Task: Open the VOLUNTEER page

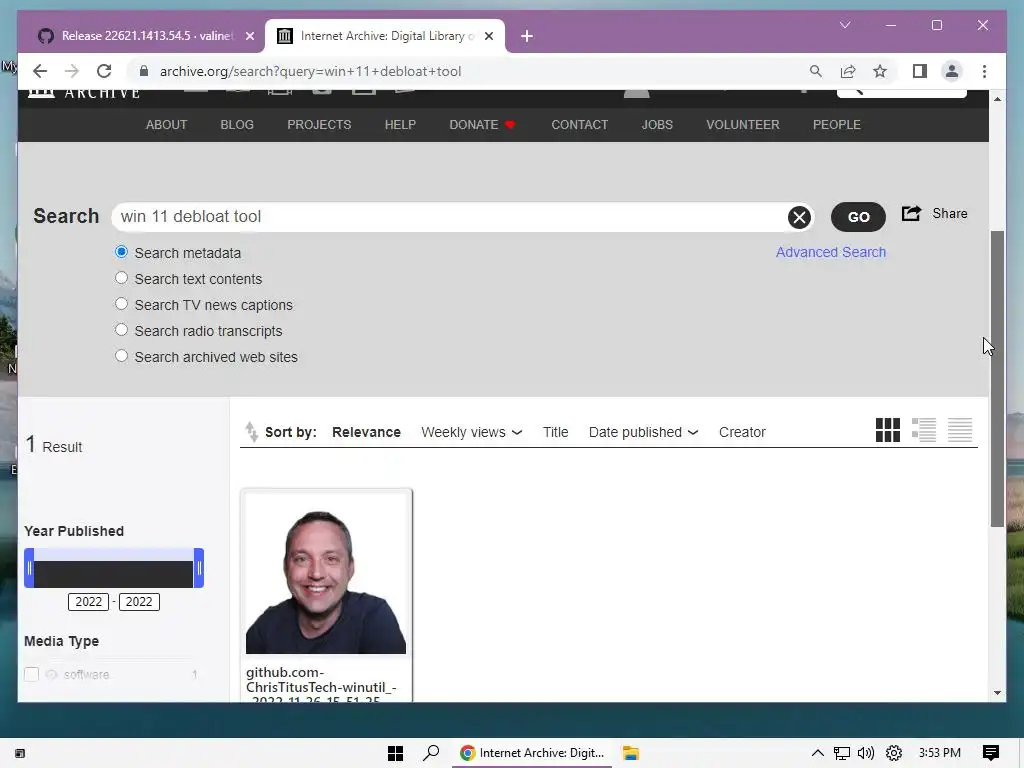Action: click(743, 125)
